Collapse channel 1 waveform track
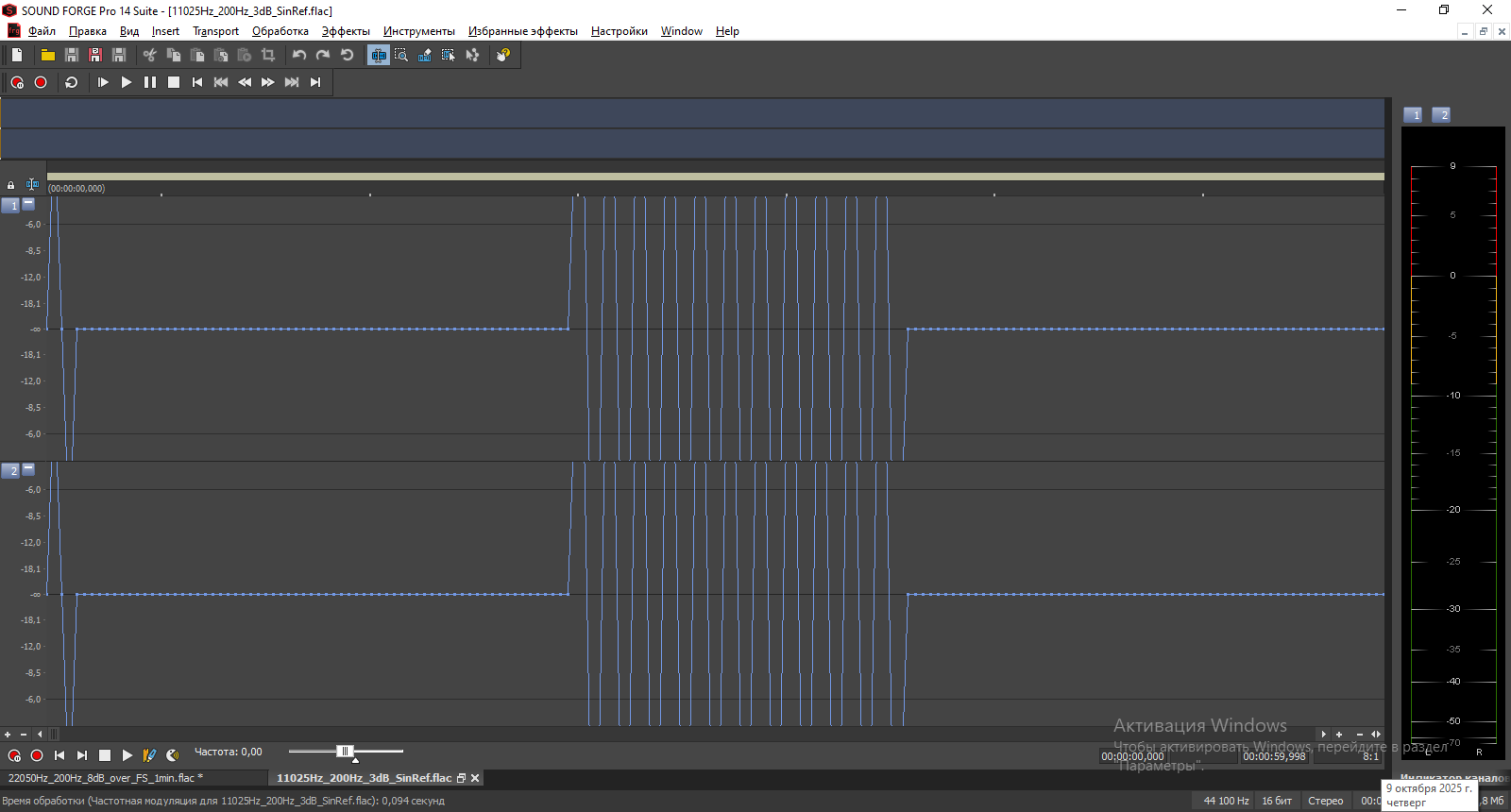 28,203
